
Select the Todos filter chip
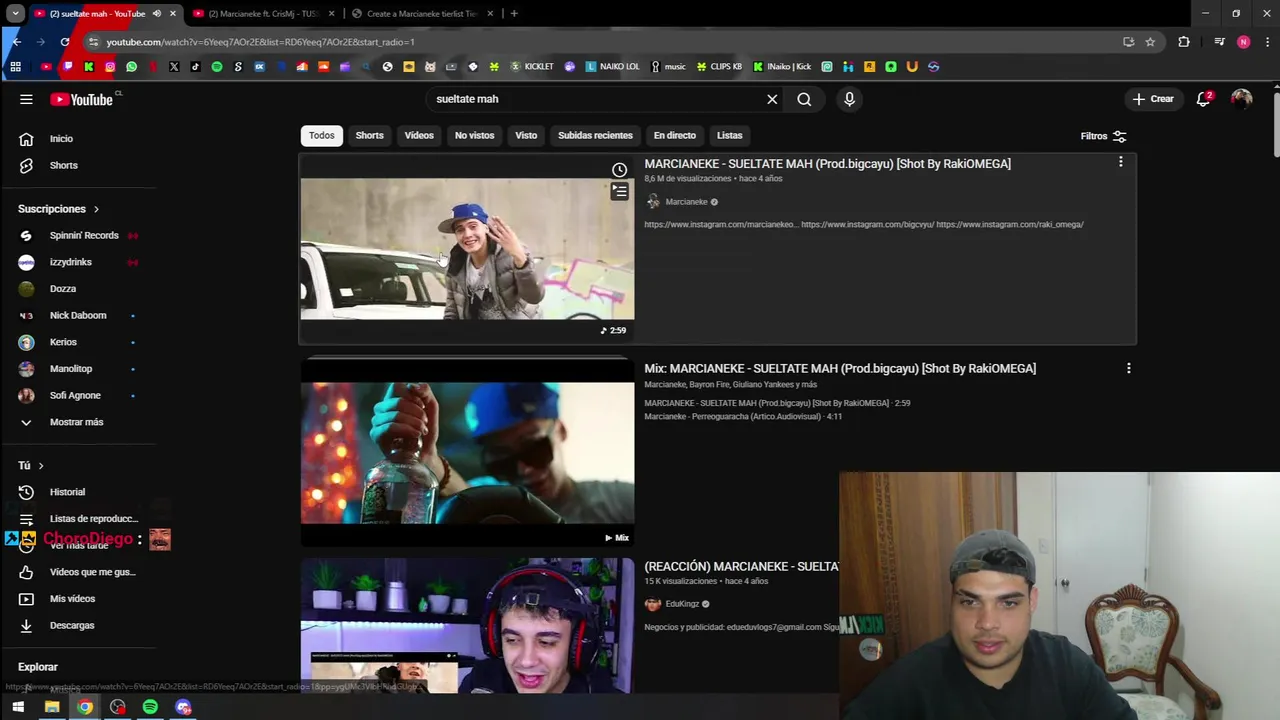click(321, 135)
